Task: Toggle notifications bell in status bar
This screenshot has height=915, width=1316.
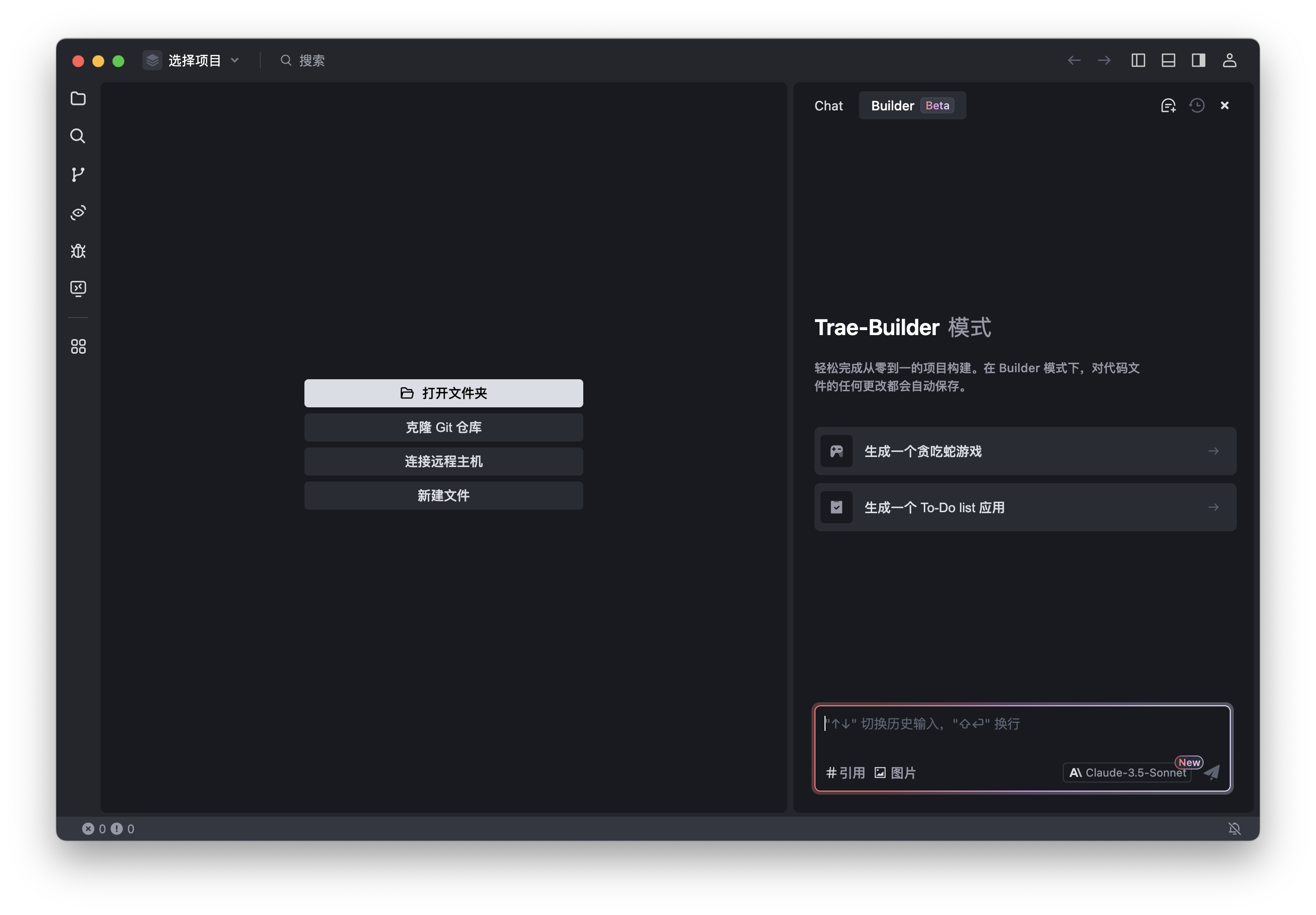Action: [x=1235, y=828]
